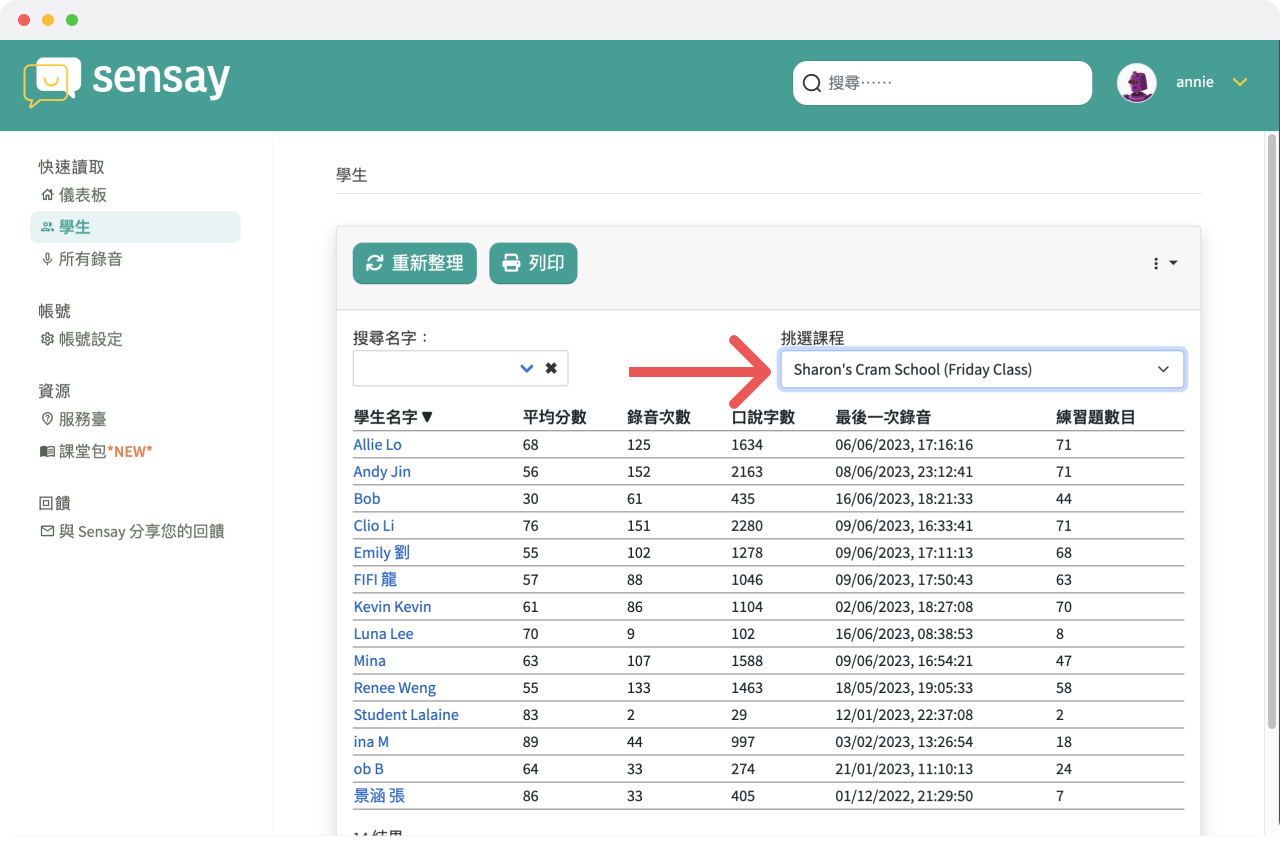Open annie's profile avatar

coord(1136,83)
